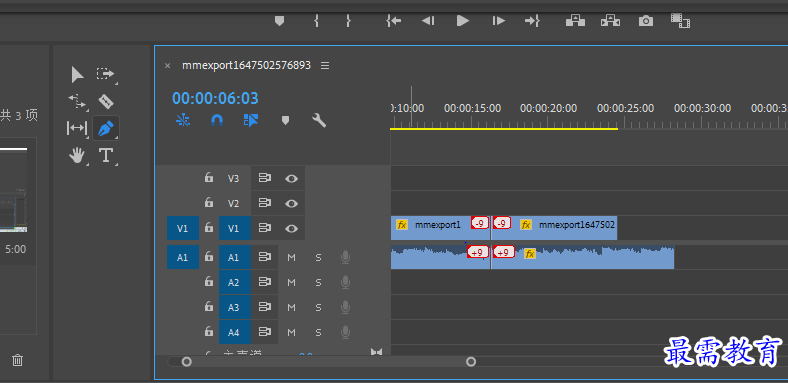Toggle V1 source patching

pos(183,228)
